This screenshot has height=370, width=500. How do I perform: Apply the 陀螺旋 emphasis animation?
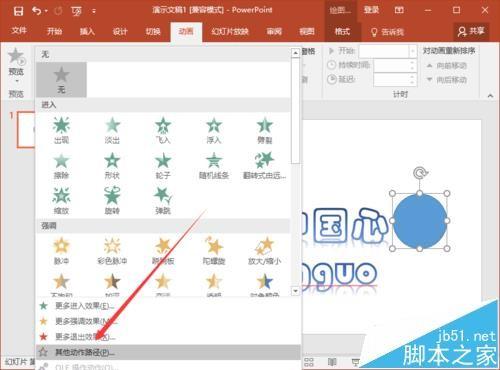click(x=214, y=251)
